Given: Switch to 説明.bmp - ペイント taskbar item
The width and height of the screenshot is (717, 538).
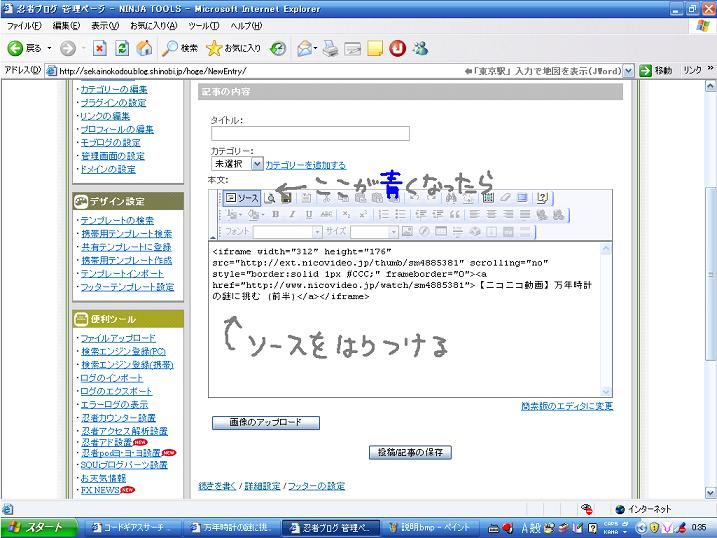Looking at the screenshot, I should [x=430, y=527].
